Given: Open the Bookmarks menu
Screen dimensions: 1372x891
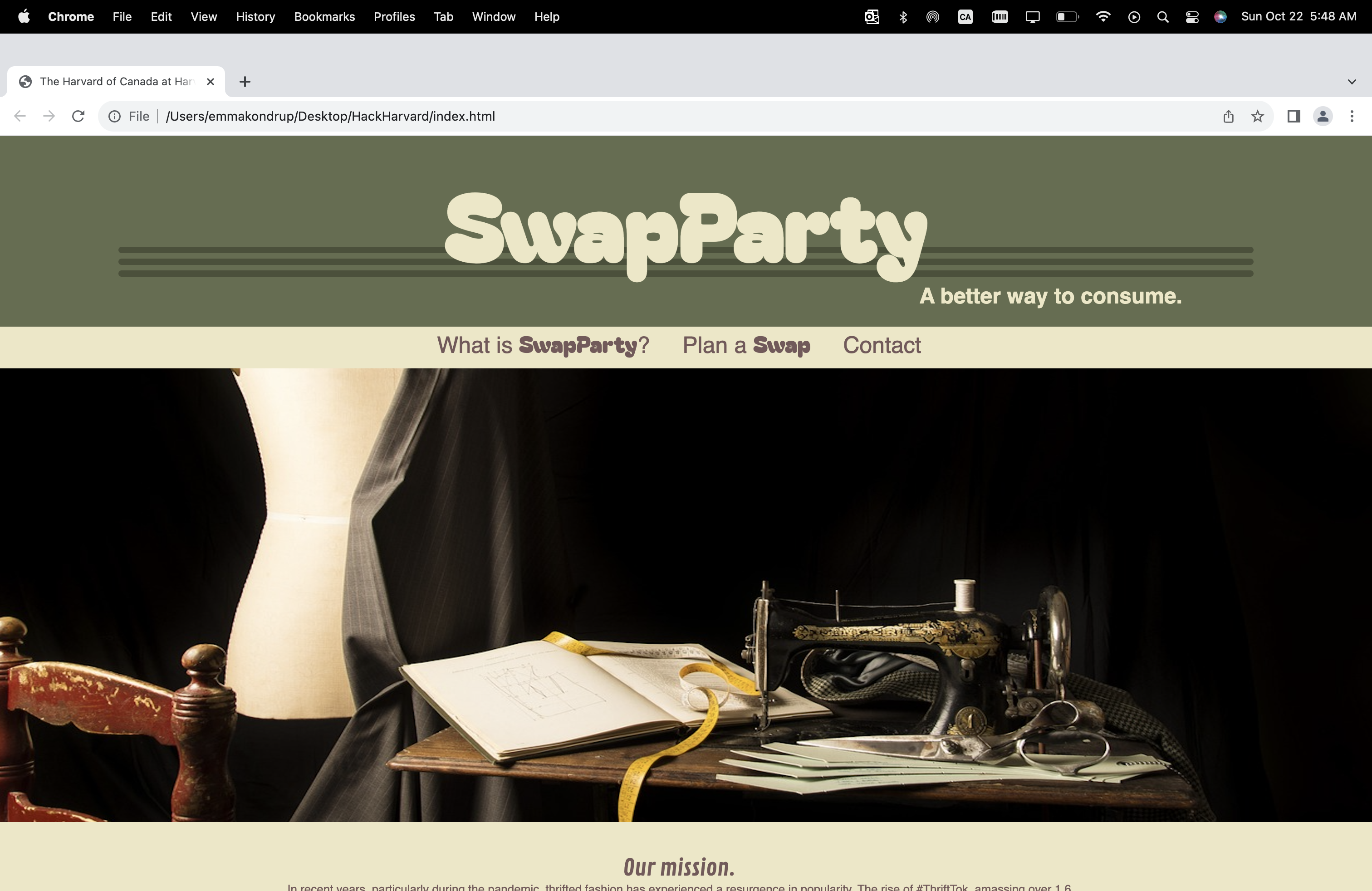Looking at the screenshot, I should [x=324, y=17].
